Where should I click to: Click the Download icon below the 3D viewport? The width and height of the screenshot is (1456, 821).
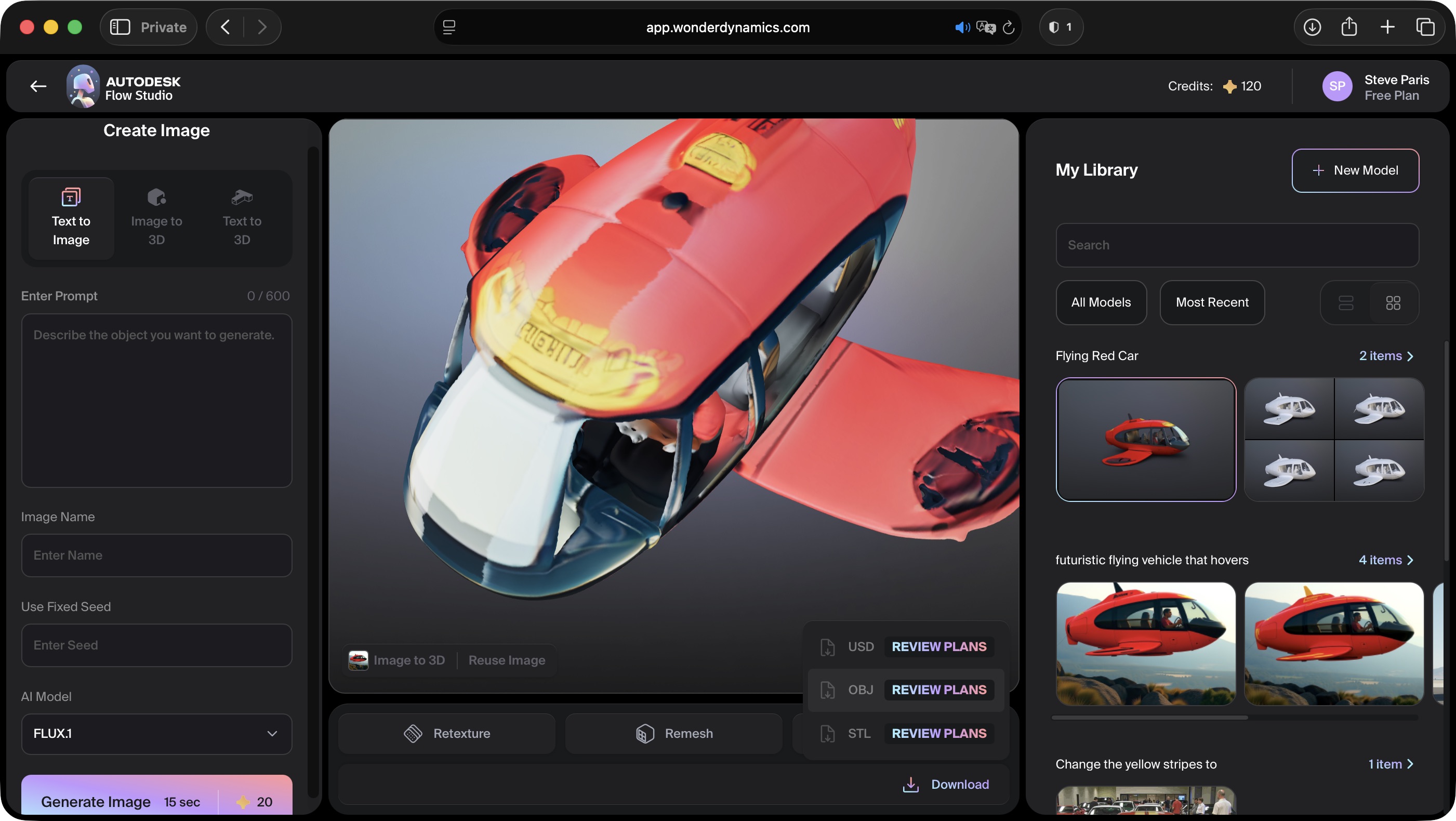[x=910, y=784]
